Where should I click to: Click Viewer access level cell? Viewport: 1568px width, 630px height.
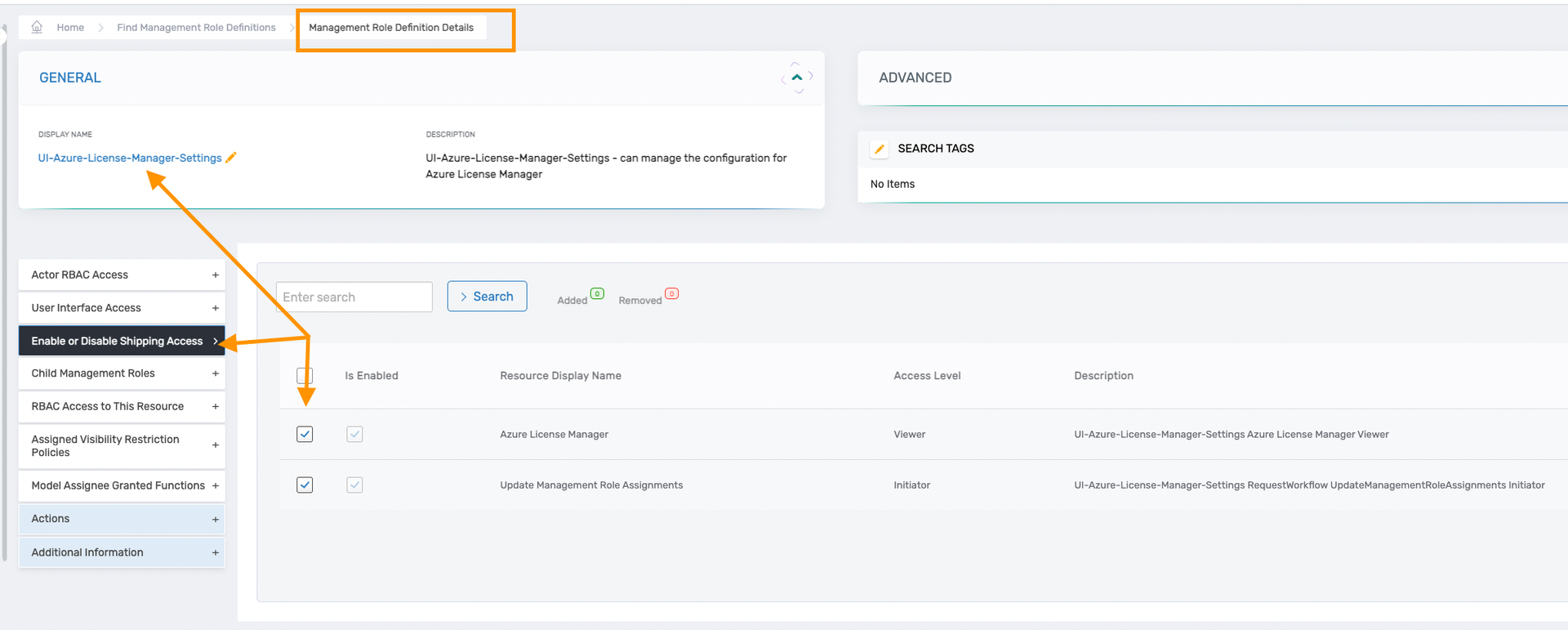(x=909, y=434)
